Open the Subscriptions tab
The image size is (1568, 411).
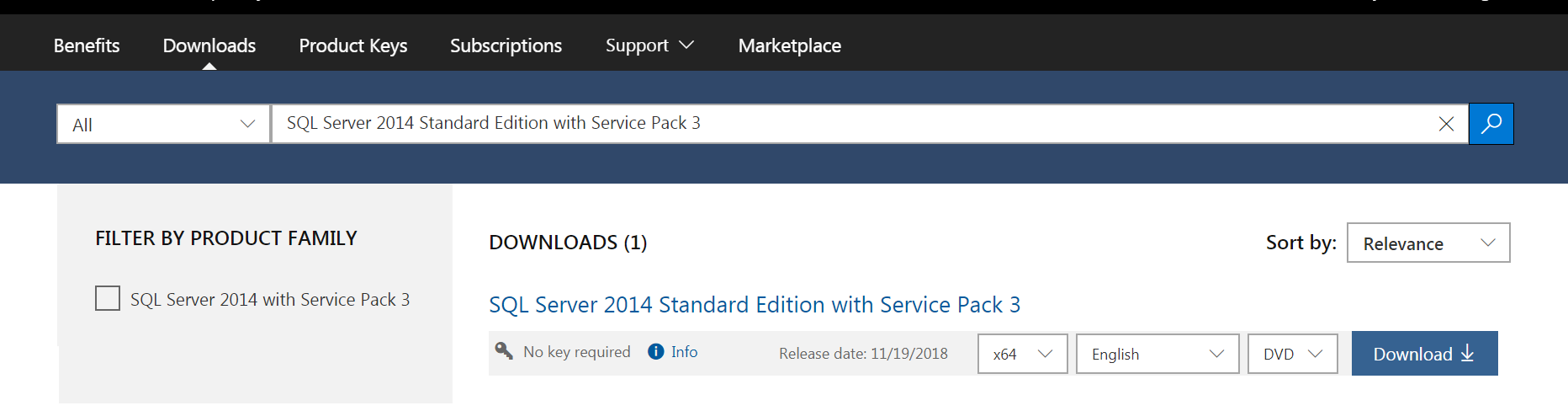(506, 45)
